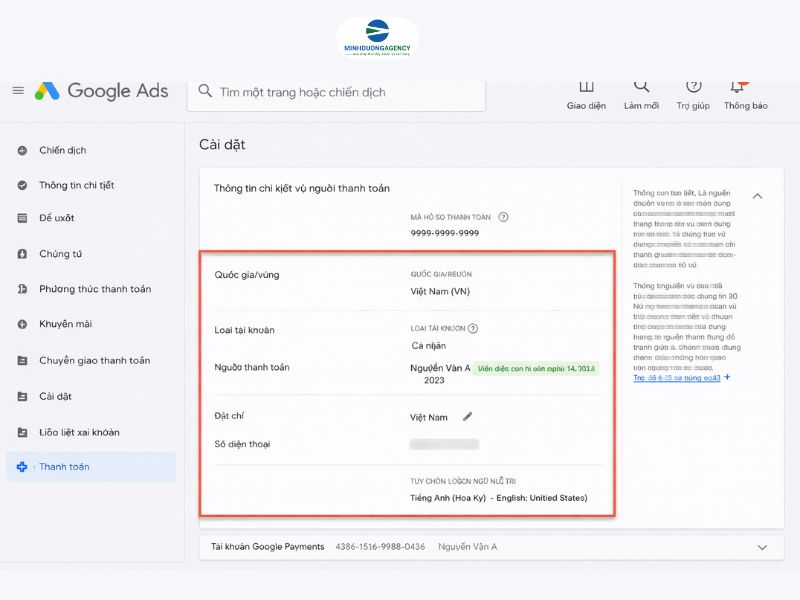
Task: Collapse the payer information panel on the right
Action: point(757,197)
